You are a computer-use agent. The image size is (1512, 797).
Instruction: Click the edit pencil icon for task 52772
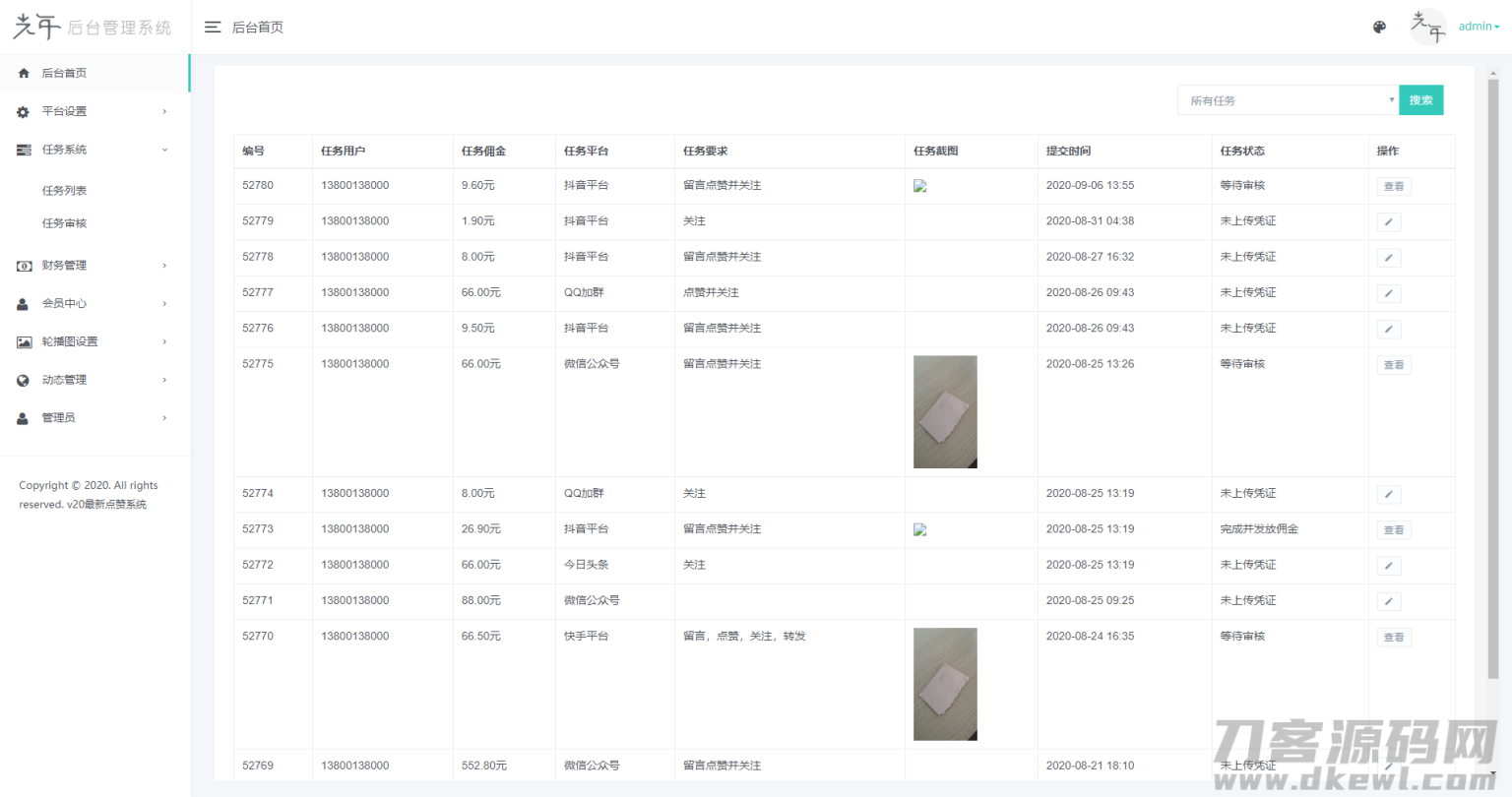[1388, 565]
